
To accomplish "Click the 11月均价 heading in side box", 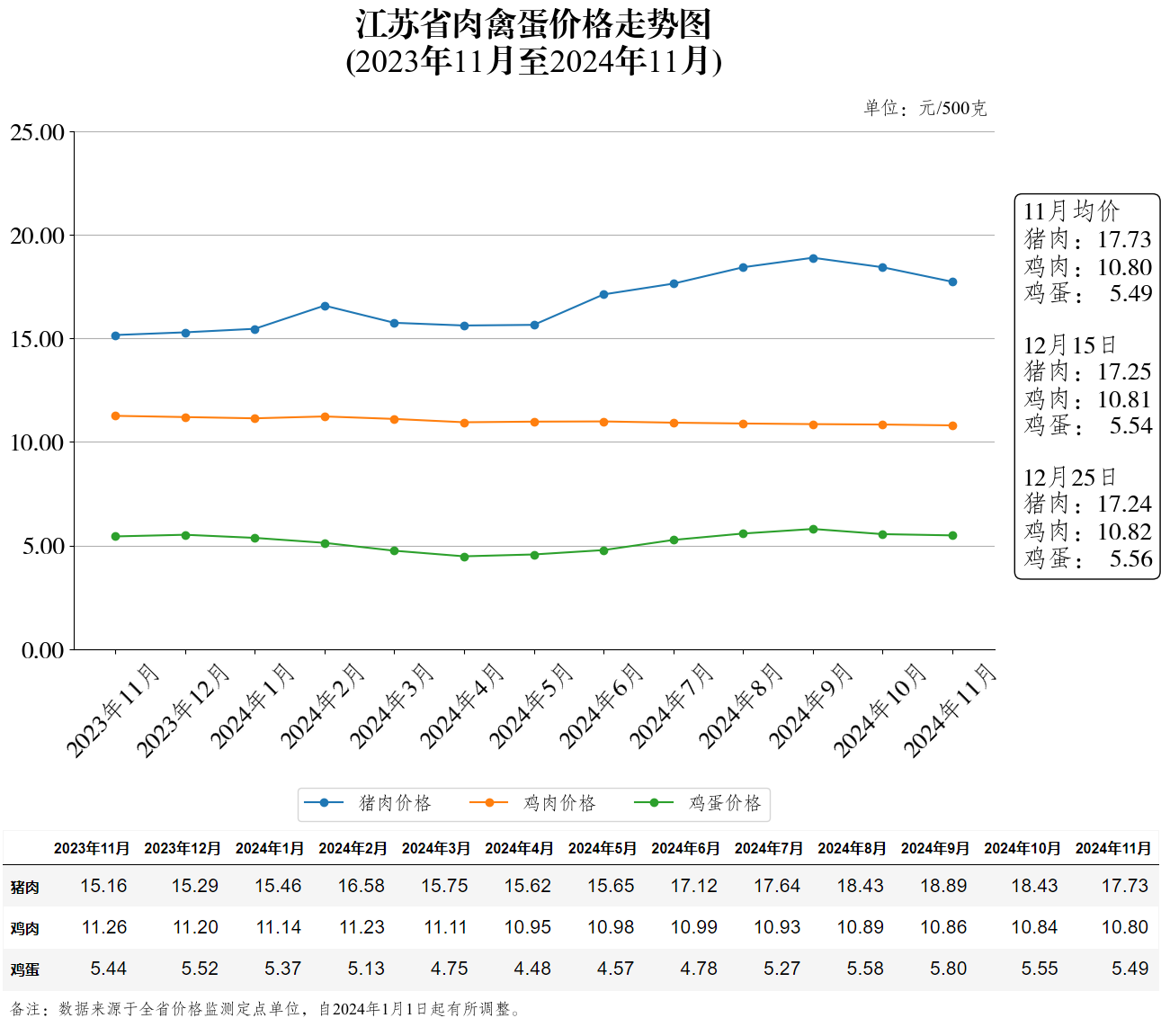I will 1071,211.
